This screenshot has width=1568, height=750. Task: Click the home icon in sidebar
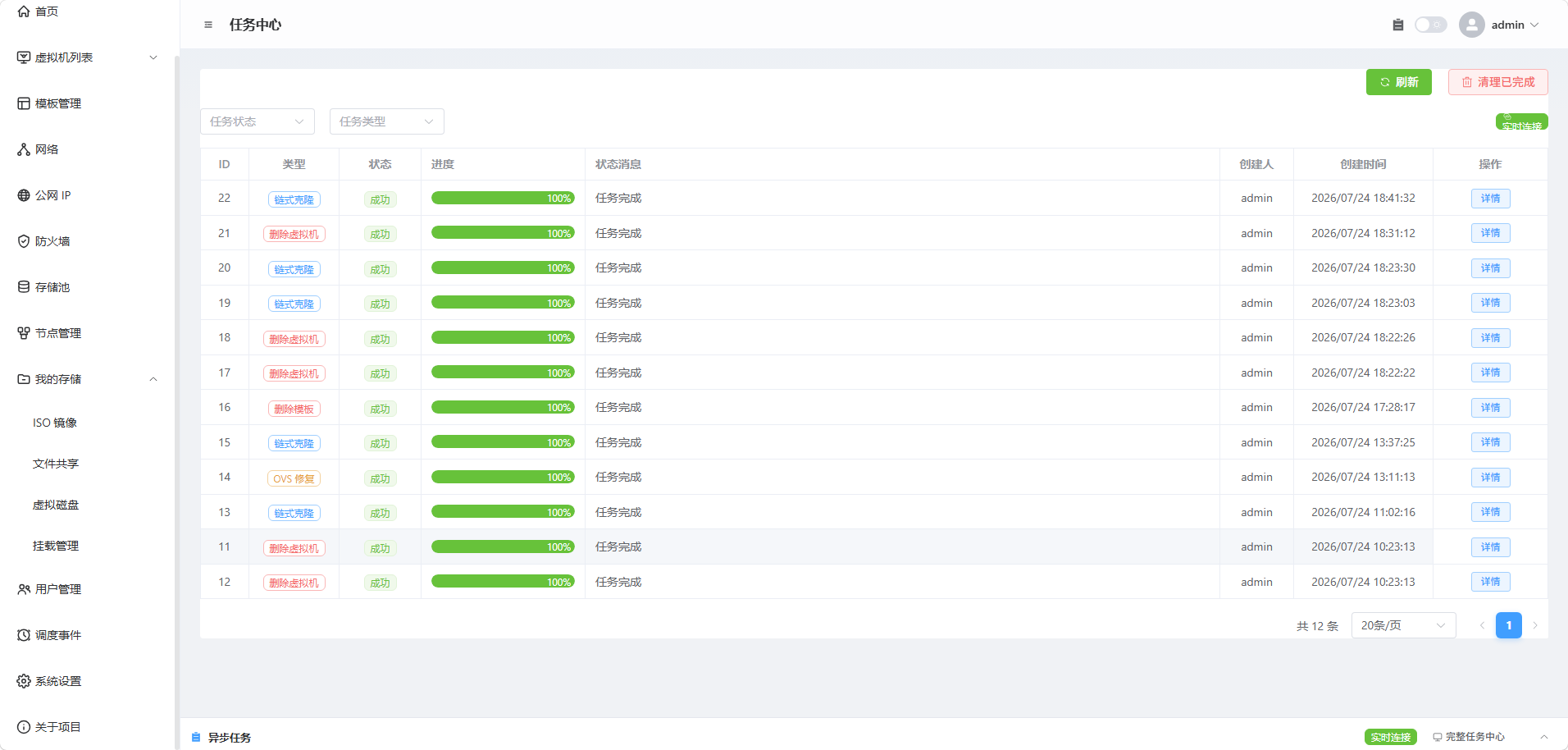(24, 11)
